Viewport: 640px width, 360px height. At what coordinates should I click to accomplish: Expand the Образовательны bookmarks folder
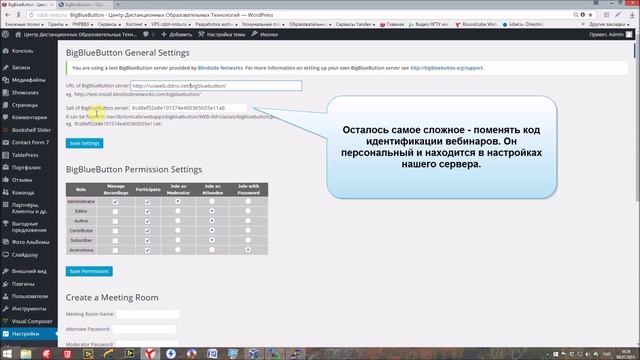(x=310, y=24)
